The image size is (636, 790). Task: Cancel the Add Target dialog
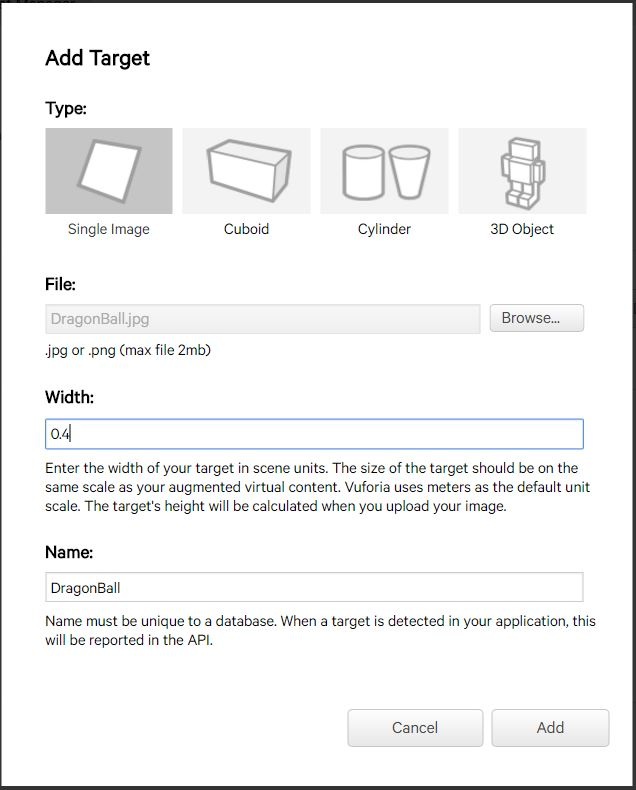click(x=415, y=728)
